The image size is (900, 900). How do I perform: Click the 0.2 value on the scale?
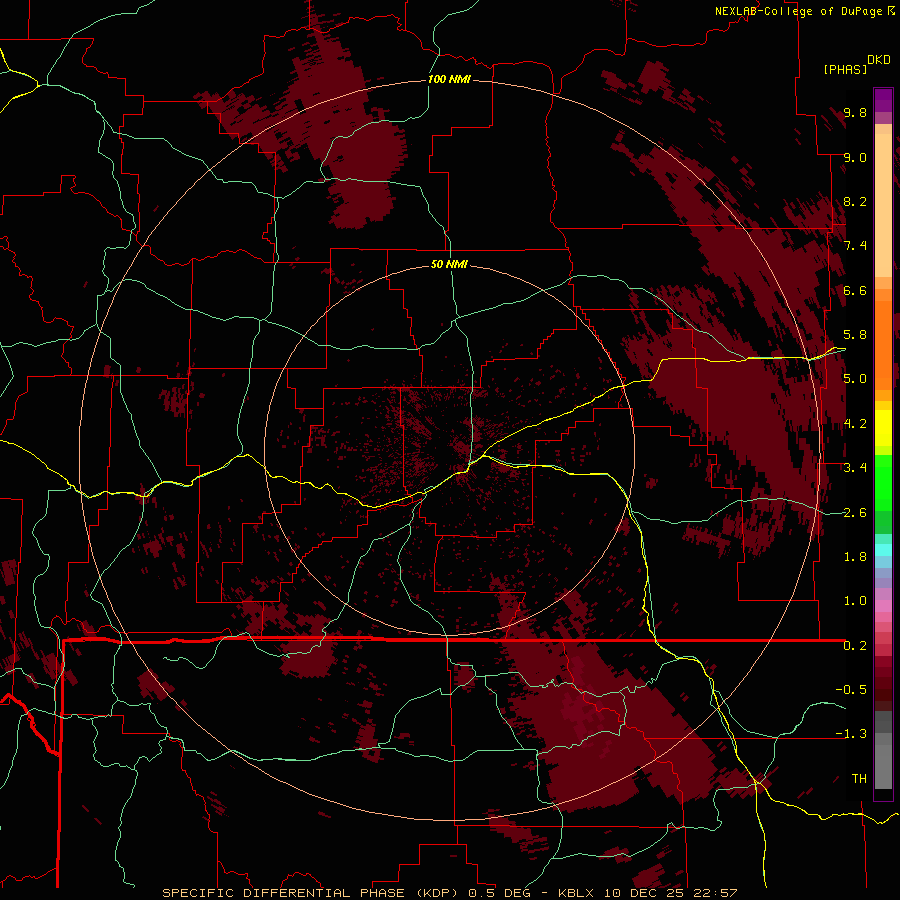(x=855, y=646)
